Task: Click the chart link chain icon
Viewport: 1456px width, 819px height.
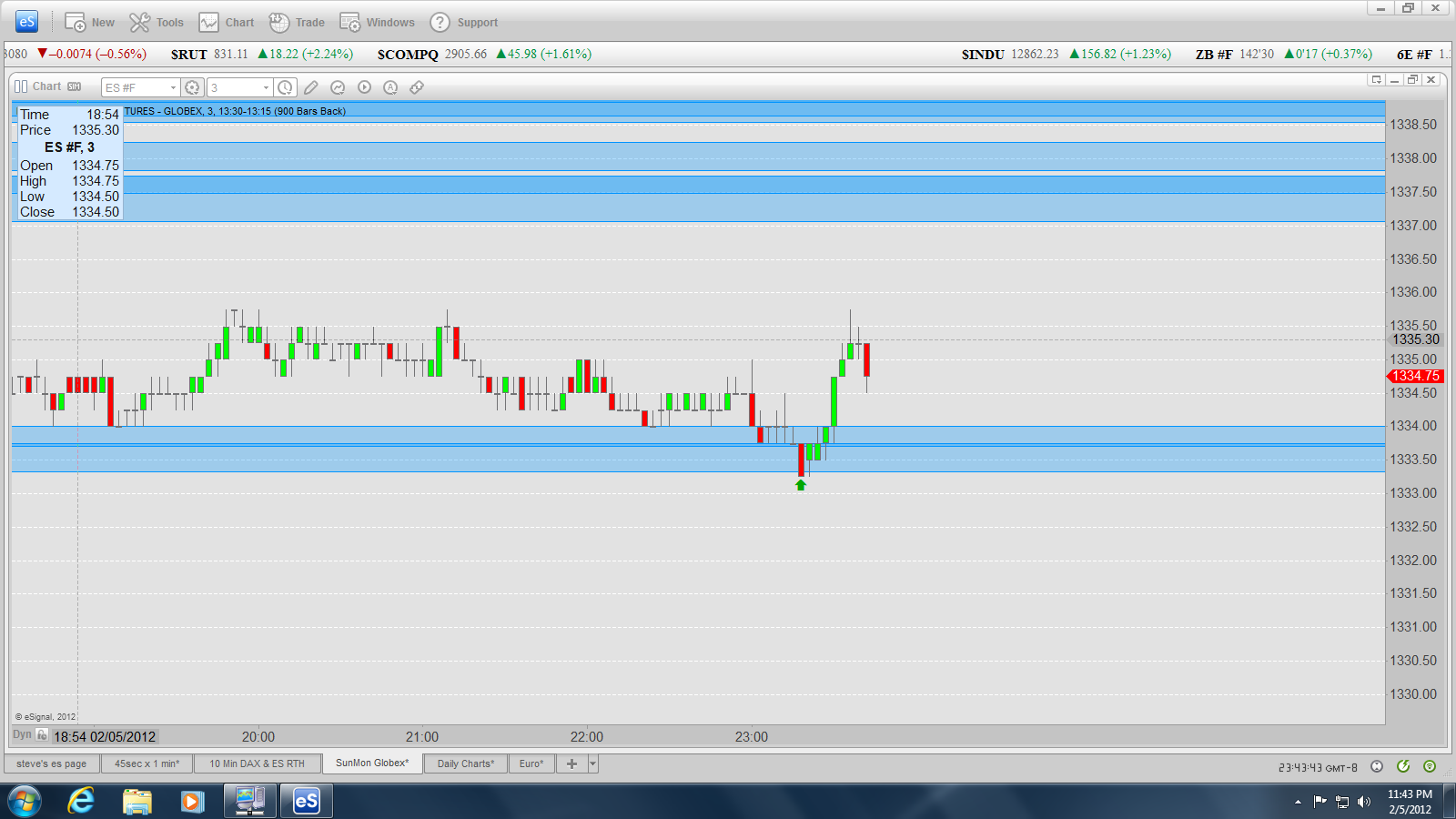Action: [x=417, y=87]
